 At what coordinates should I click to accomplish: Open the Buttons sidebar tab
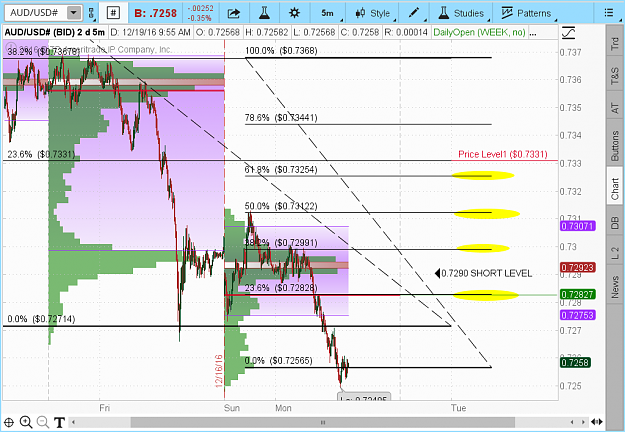[x=614, y=145]
